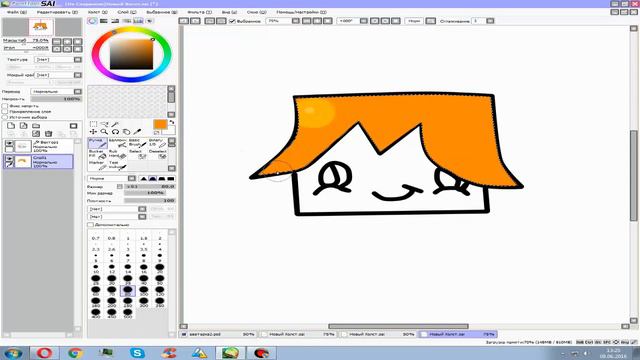Hide the selected hair layer's eye icon

click(x=9, y=159)
